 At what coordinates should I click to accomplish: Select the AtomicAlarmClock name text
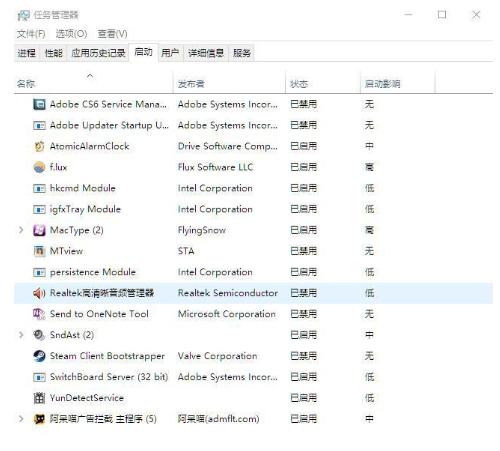tap(89, 146)
